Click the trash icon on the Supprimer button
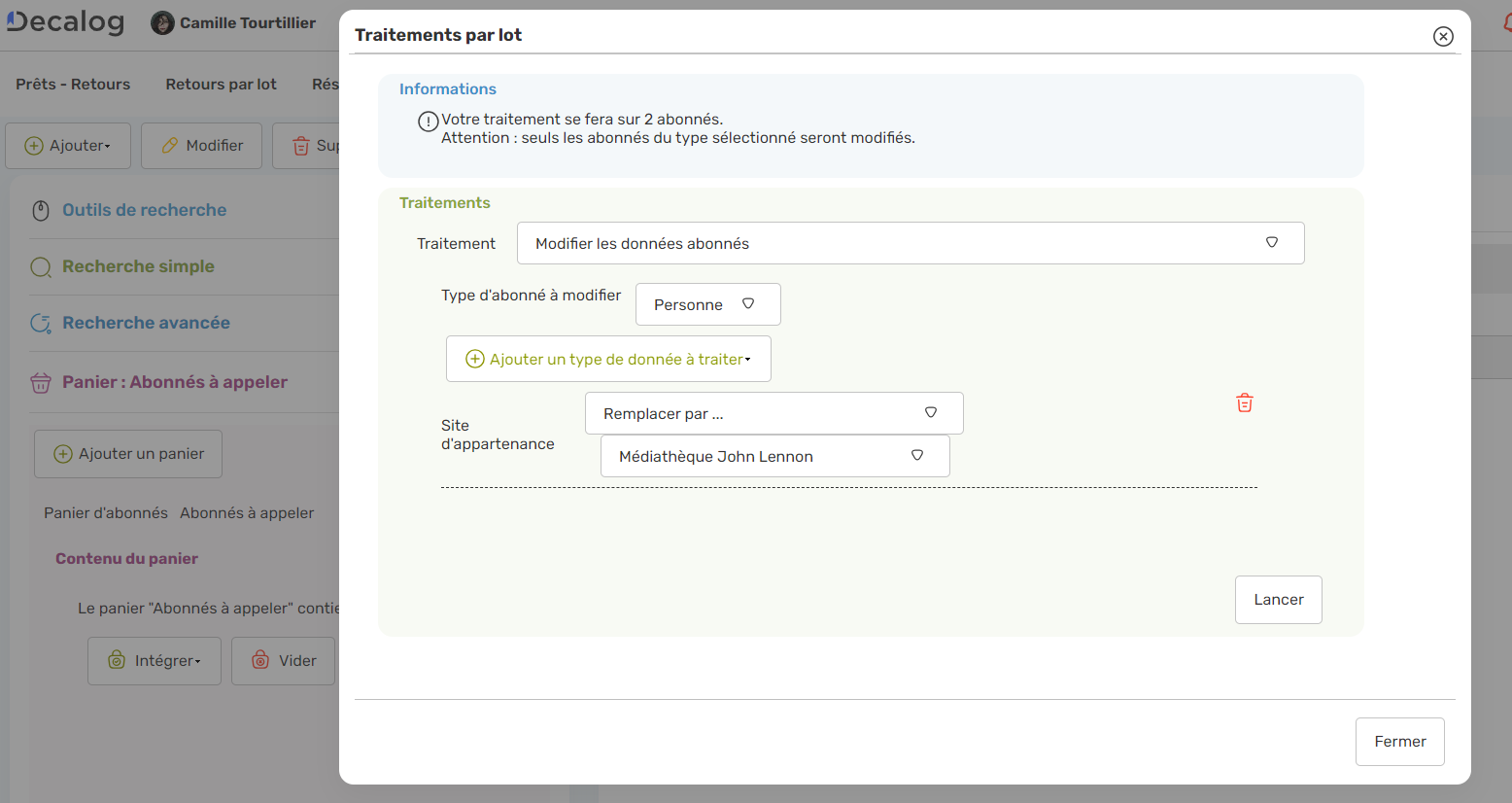The height and width of the screenshot is (803, 1512). click(x=299, y=145)
